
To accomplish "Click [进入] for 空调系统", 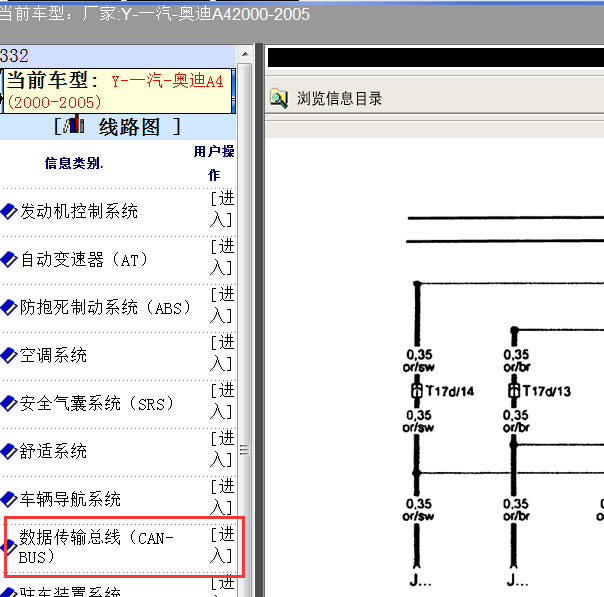I will click(x=222, y=353).
